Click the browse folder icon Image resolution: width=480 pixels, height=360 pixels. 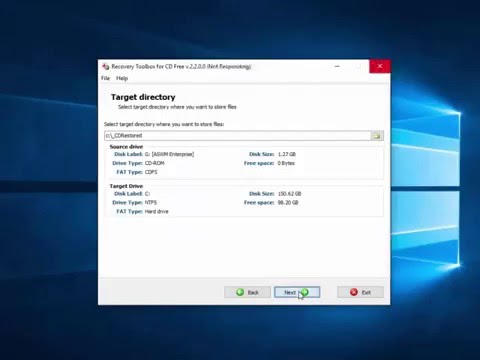377,136
